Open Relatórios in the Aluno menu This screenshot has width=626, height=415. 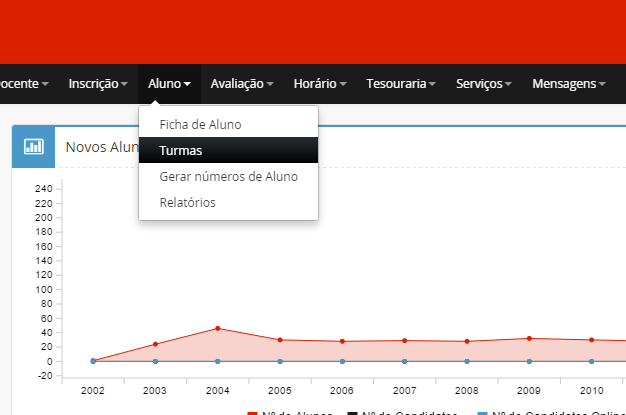point(187,203)
